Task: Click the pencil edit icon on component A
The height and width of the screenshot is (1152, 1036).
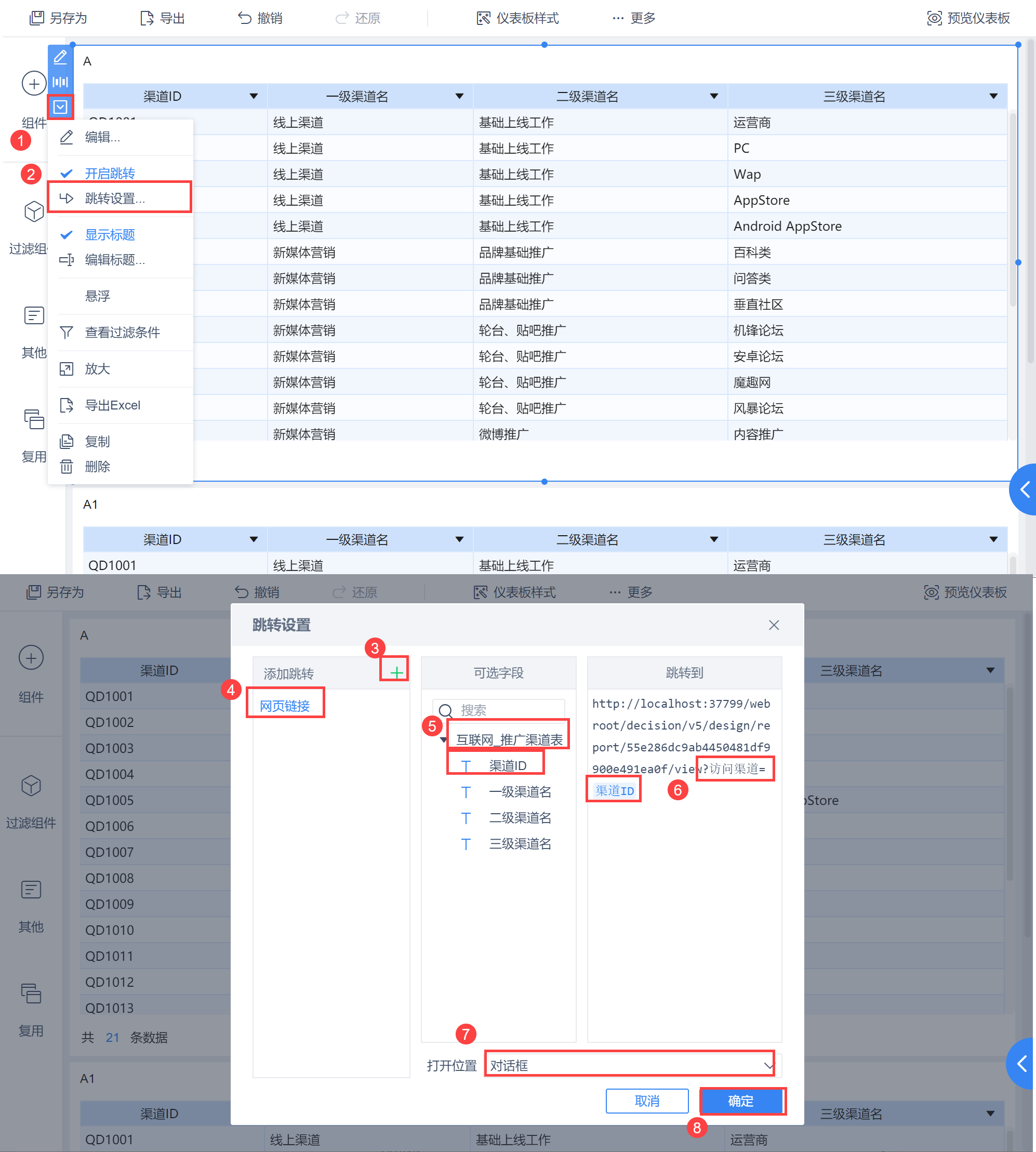Action: point(60,57)
